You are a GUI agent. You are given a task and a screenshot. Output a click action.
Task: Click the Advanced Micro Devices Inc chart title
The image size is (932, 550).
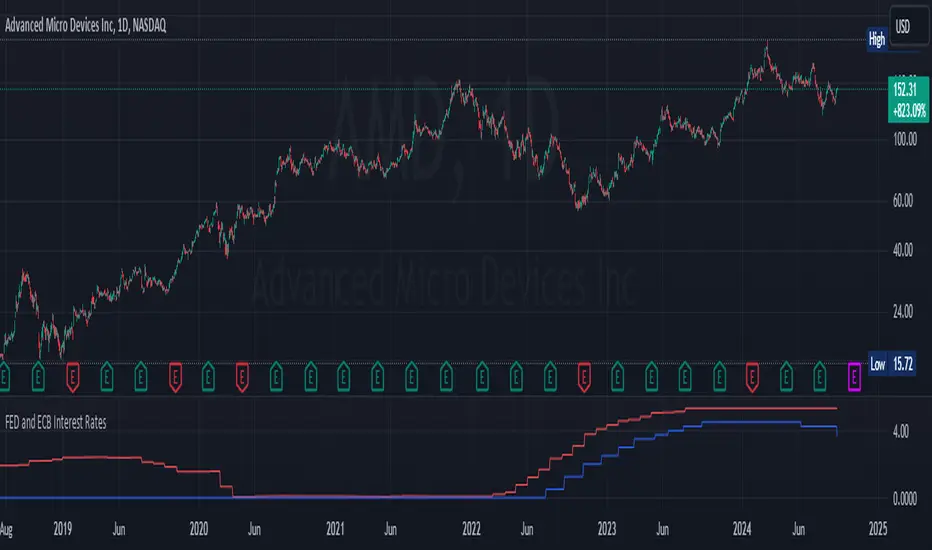[86, 25]
